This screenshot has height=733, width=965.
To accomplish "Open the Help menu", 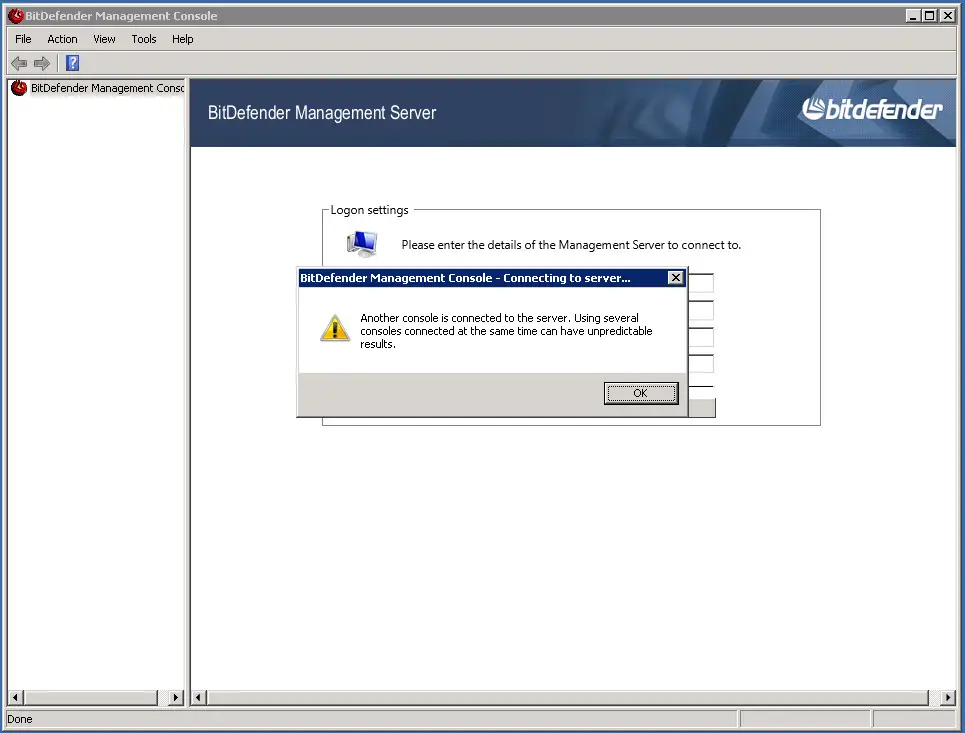I will (183, 39).
